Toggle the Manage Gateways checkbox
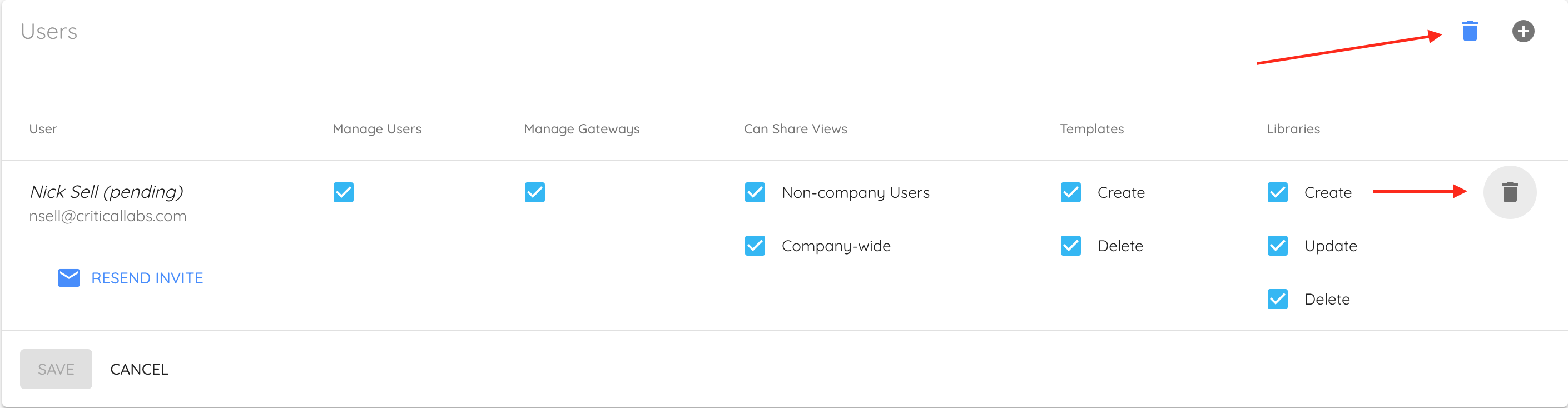1568x408 pixels. (534, 192)
